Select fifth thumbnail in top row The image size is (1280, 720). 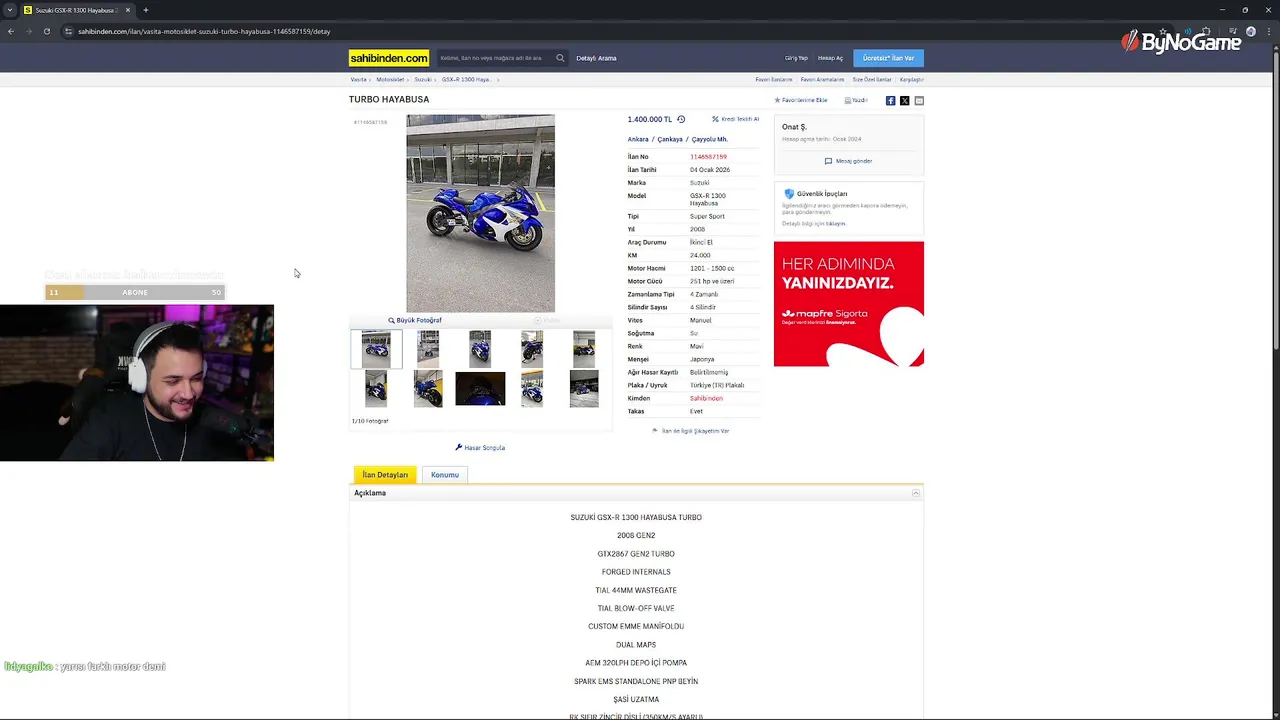[584, 349]
